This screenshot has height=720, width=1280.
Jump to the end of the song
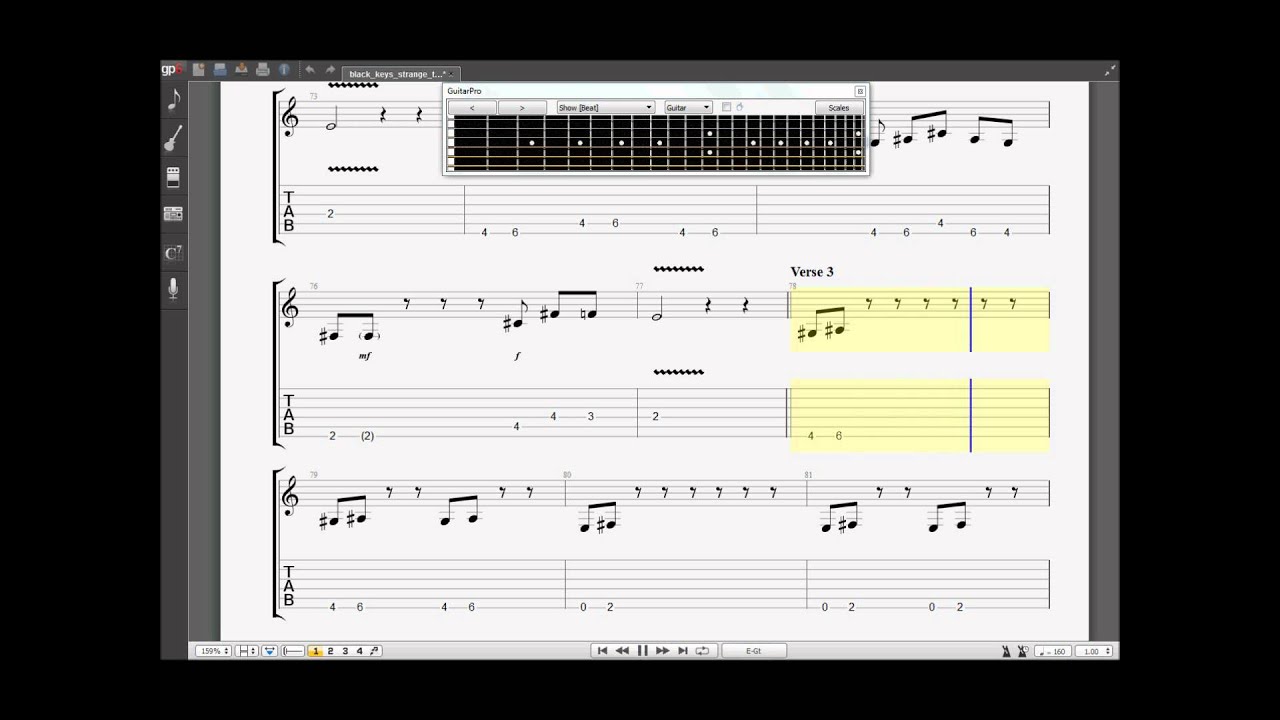coord(683,651)
